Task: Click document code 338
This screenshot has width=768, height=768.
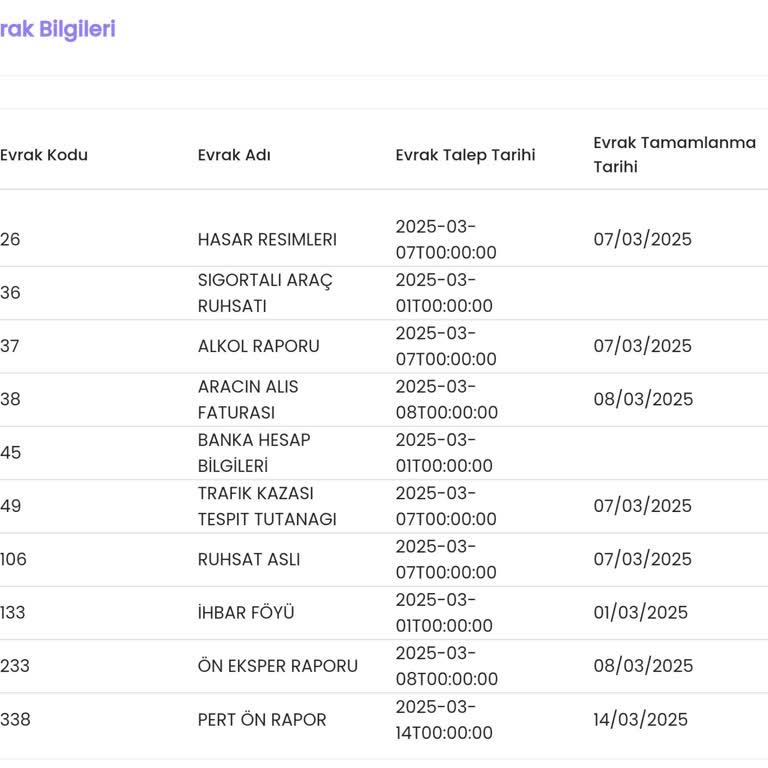Action: (15, 720)
